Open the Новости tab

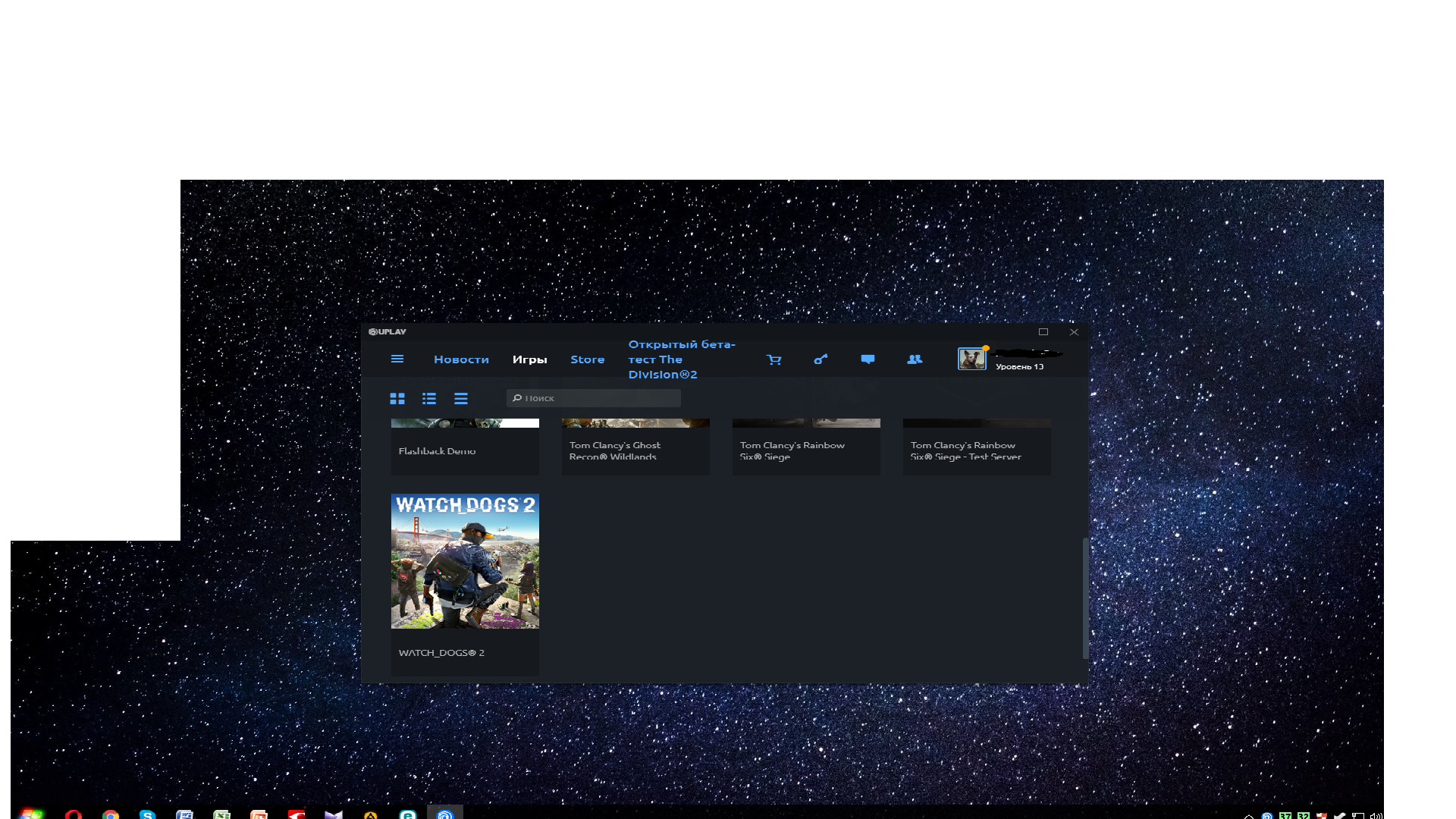461,359
